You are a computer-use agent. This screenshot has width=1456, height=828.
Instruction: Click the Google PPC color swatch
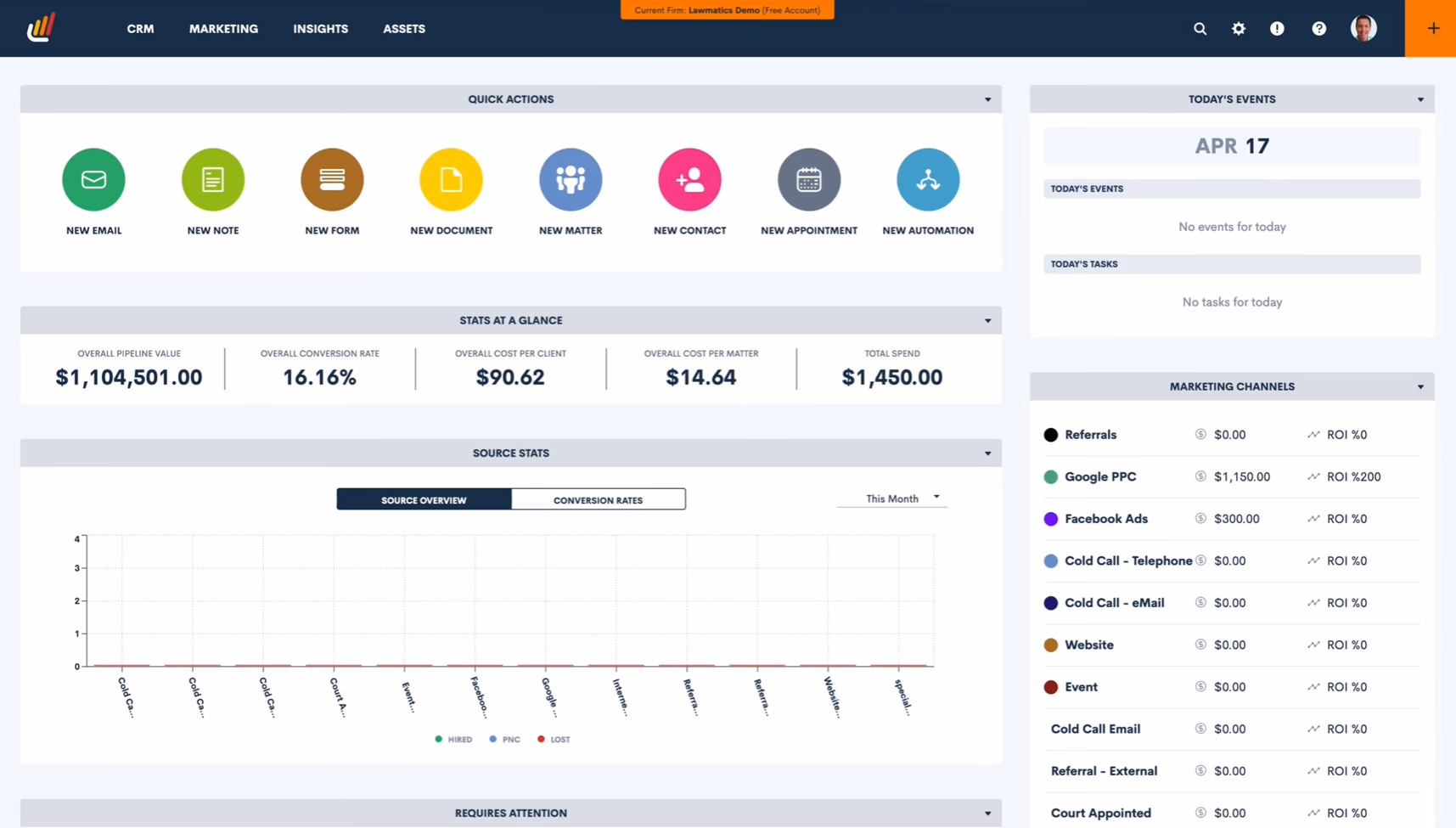click(1051, 476)
